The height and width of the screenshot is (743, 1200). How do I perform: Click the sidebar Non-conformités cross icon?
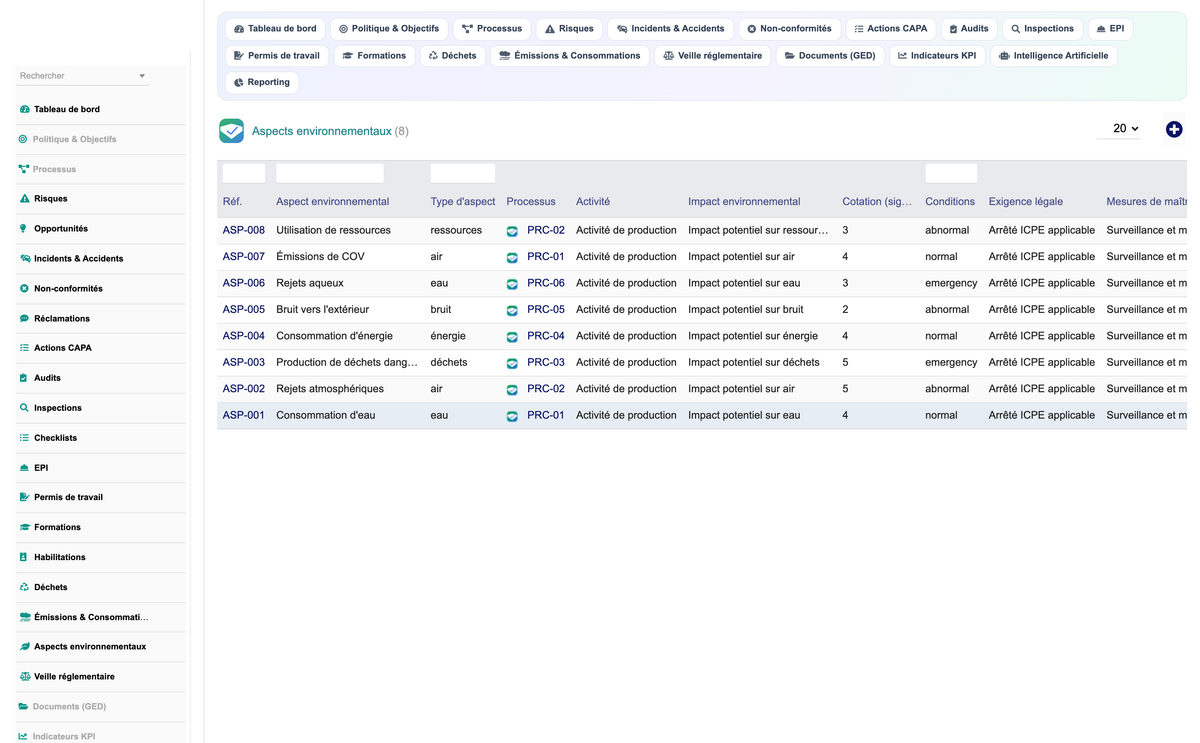pyautogui.click(x=24, y=288)
